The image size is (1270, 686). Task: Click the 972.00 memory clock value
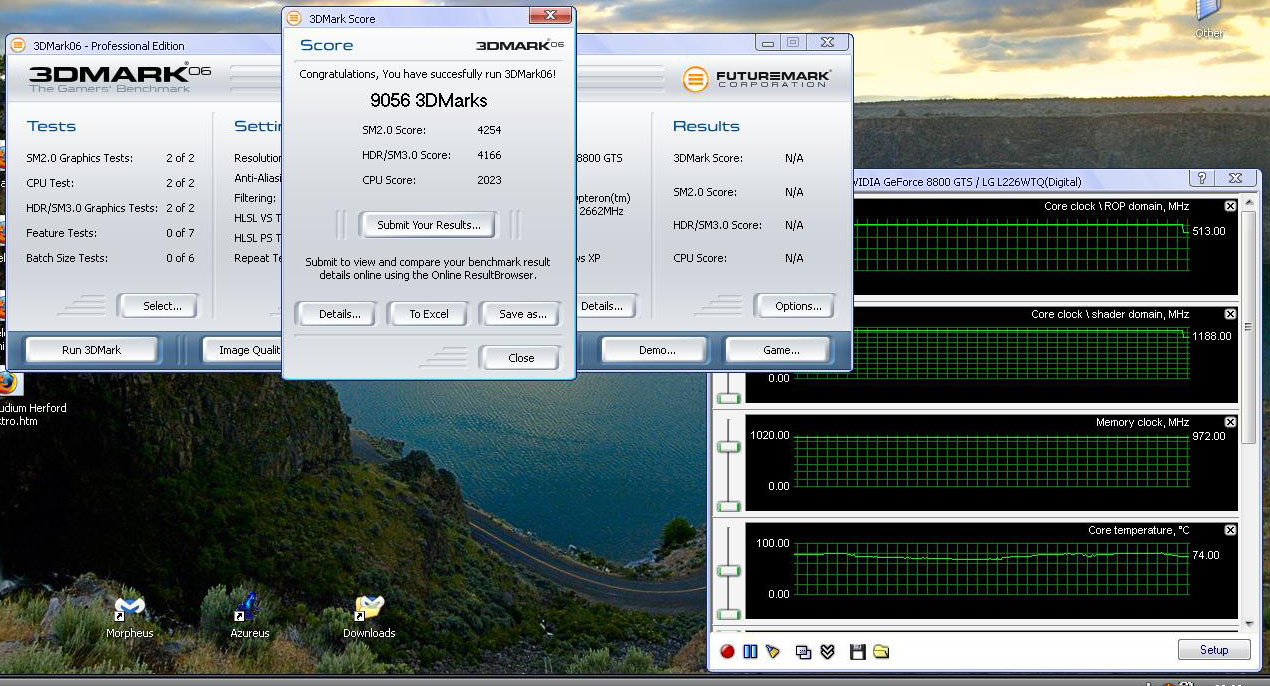pyautogui.click(x=1209, y=437)
